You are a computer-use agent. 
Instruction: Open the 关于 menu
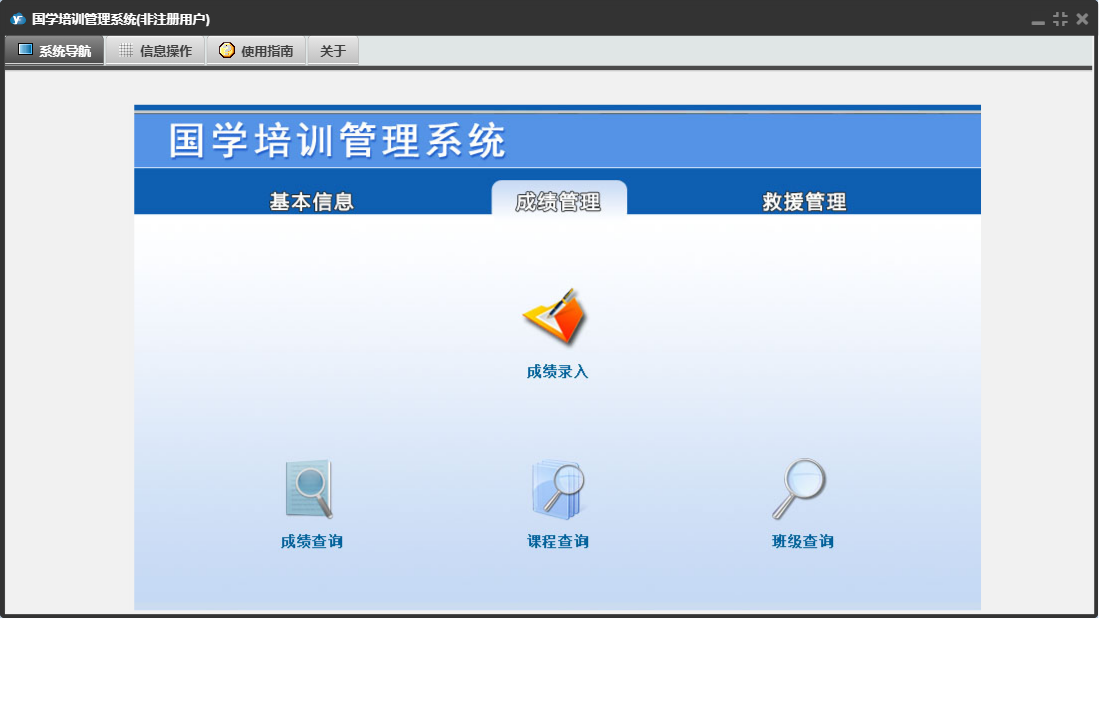click(333, 50)
